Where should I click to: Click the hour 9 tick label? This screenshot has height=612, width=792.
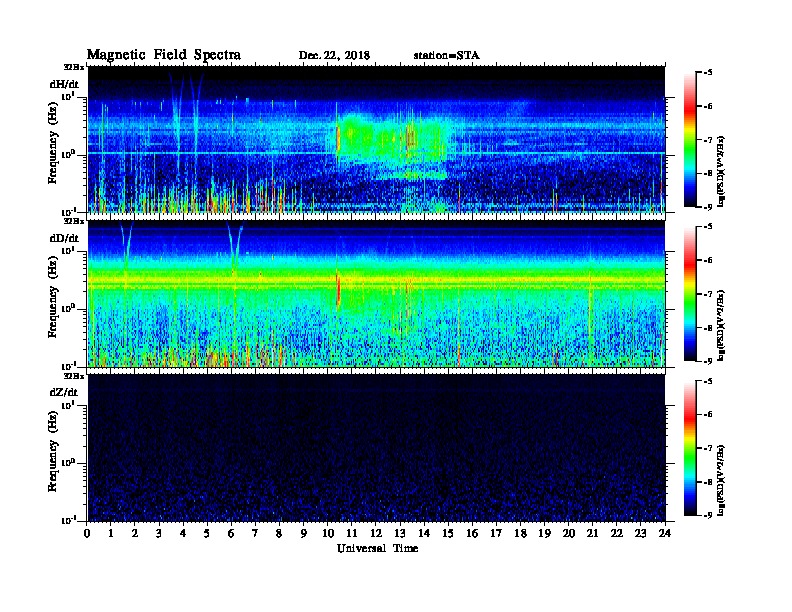point(304,534)
